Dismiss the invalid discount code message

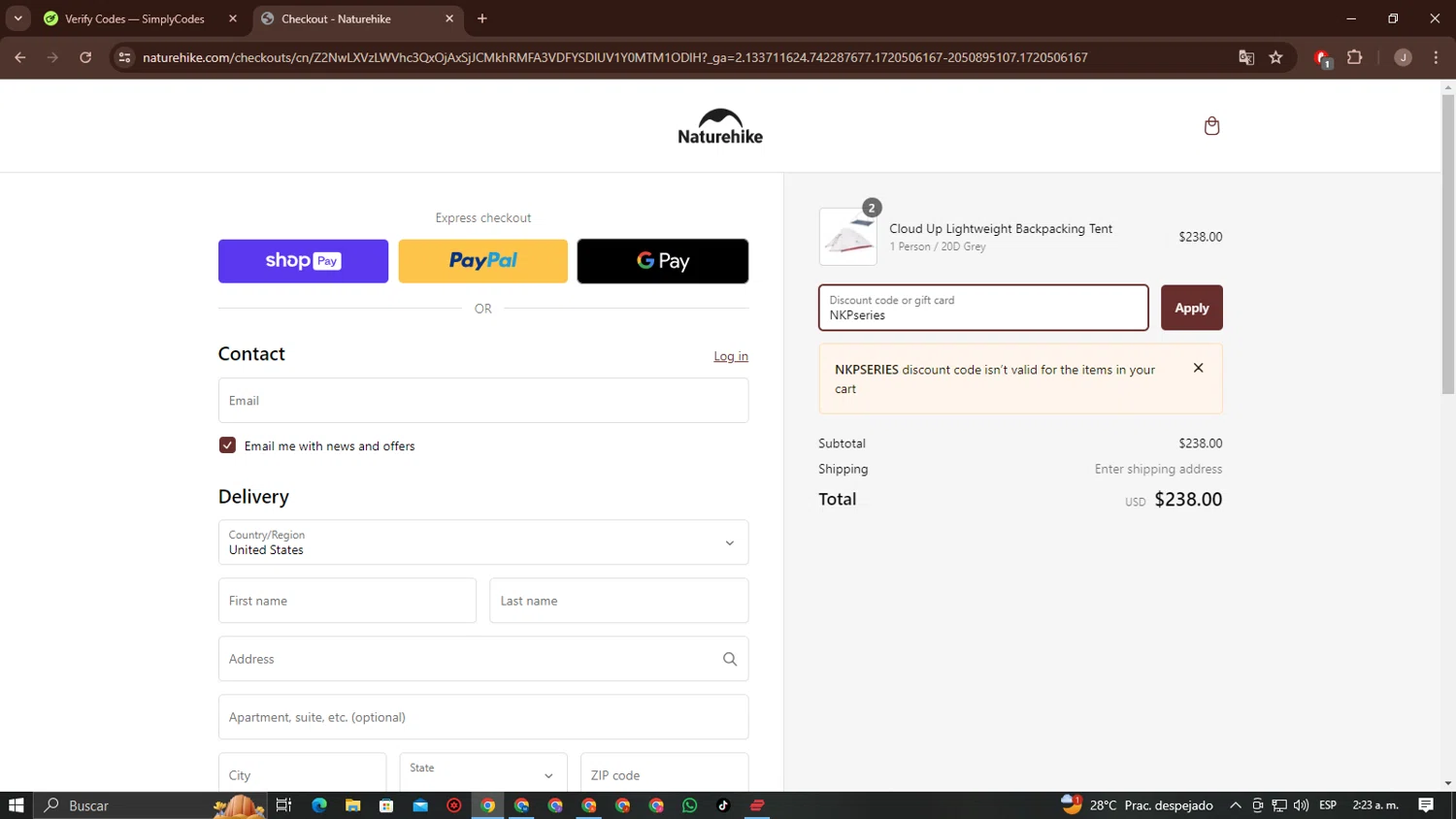pyautogui.click(x=1199, y=368)
